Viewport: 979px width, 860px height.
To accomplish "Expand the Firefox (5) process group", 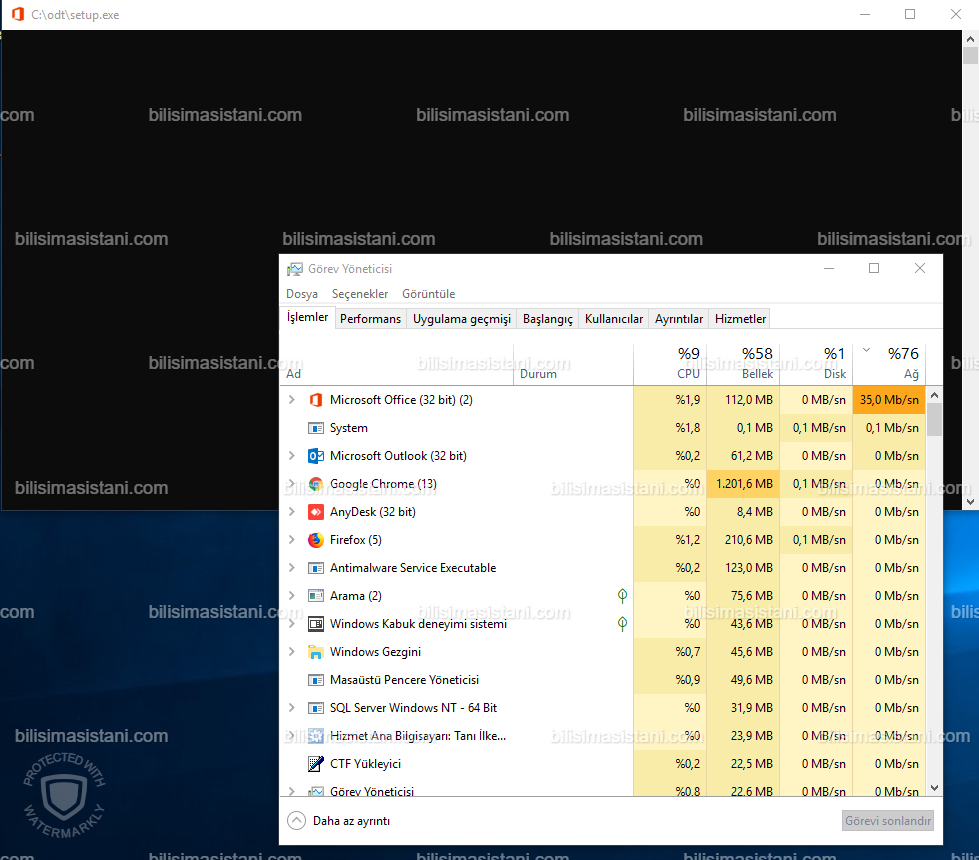I will [x=292, y=540].
